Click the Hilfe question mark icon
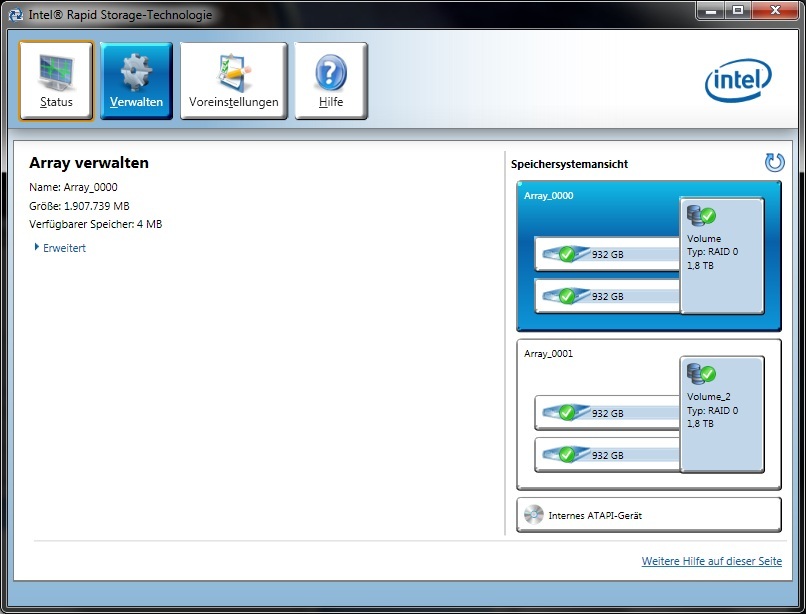Viewport: 806px width, 615px height. (331, 73)
